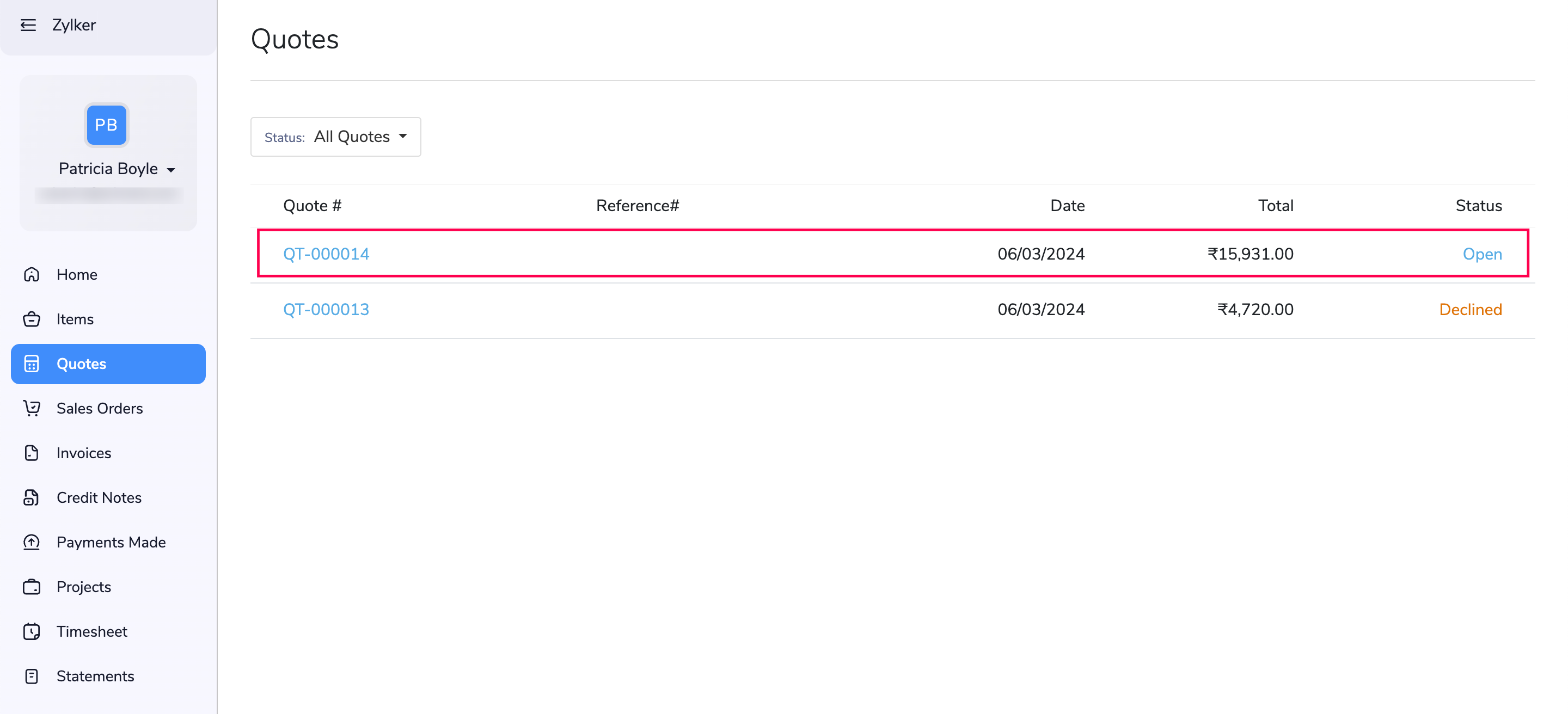Open the Timesheet clock icon

(32, 631)
